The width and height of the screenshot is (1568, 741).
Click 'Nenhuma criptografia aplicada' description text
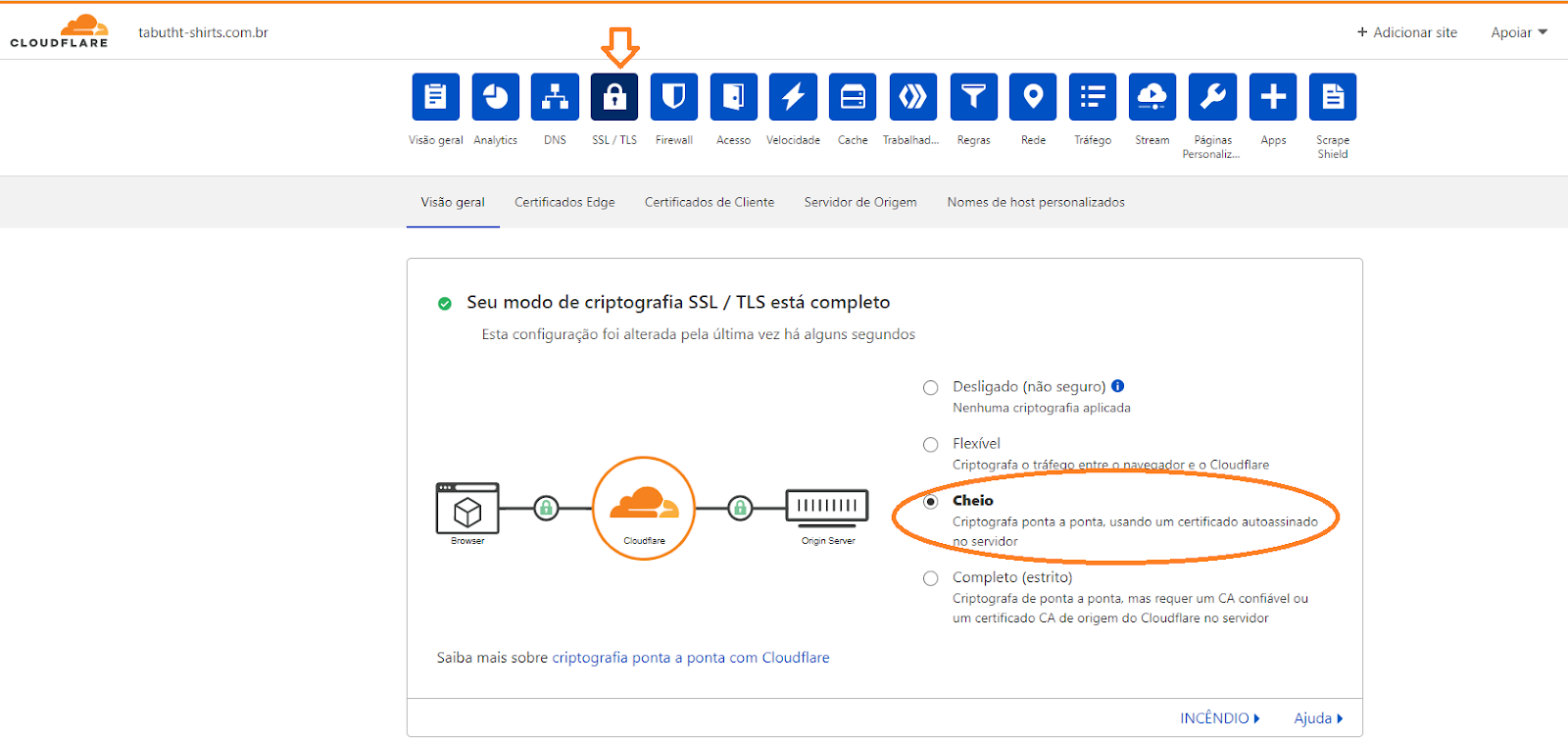coord(1042,408)
